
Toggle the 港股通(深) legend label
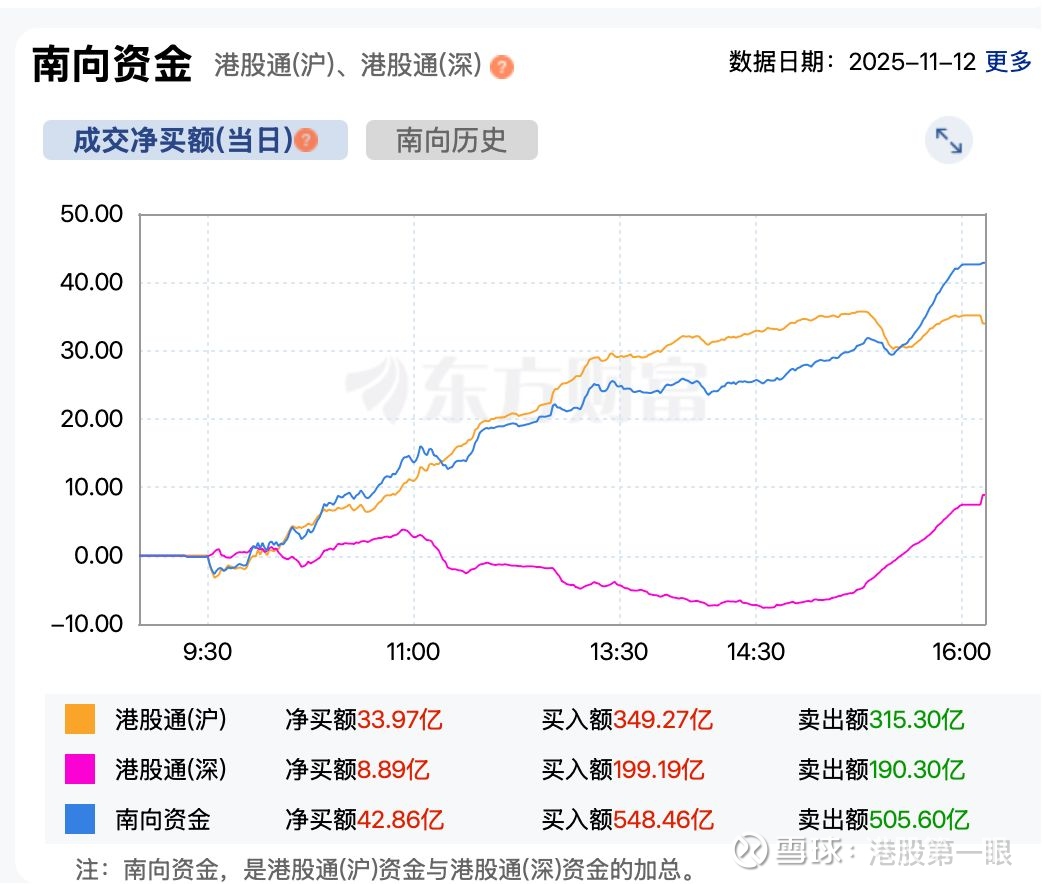tap(171, 769)
